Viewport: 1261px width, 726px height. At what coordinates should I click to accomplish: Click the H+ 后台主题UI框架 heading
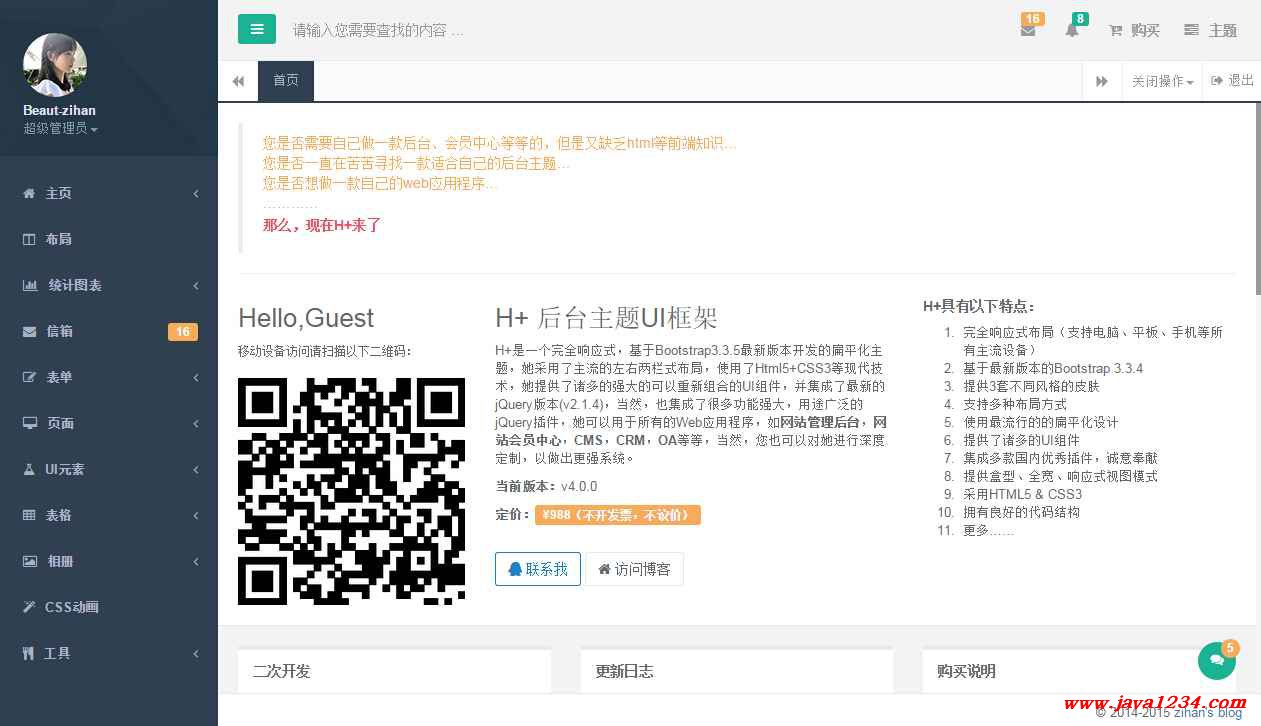606,318
